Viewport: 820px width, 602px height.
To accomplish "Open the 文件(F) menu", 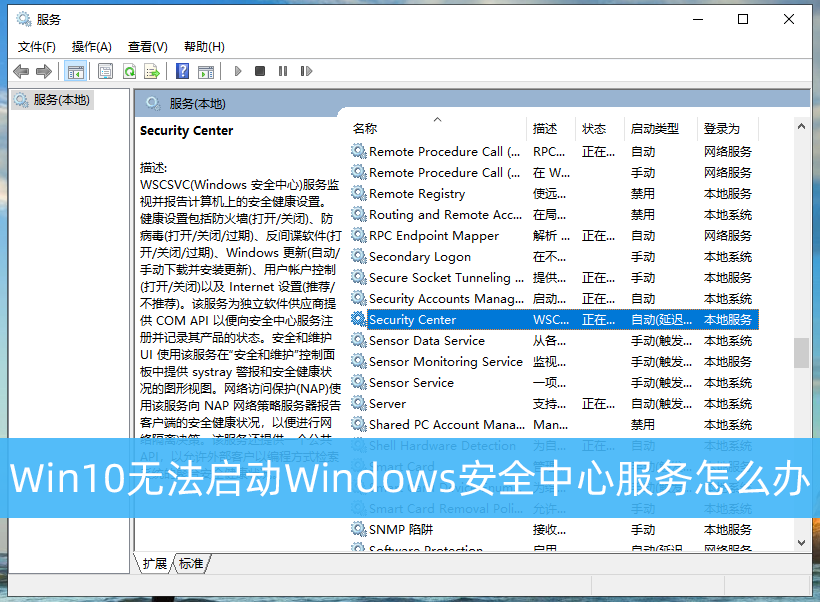I will pos(36,47).
